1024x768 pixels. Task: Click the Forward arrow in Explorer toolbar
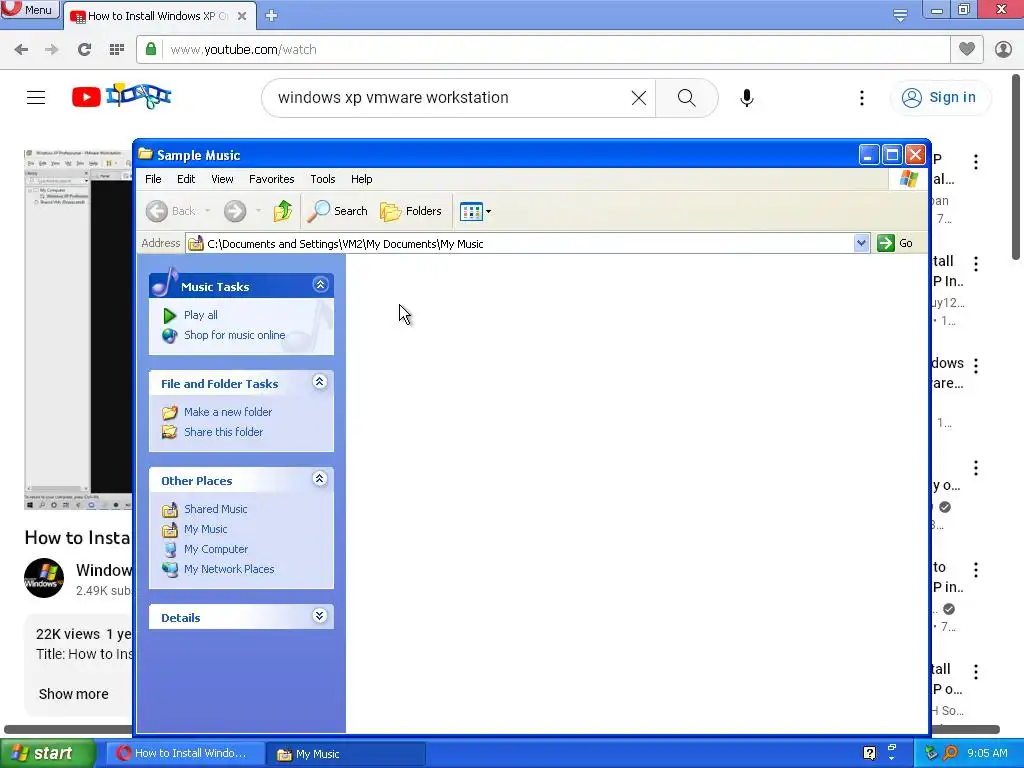[x=235, y=211]
